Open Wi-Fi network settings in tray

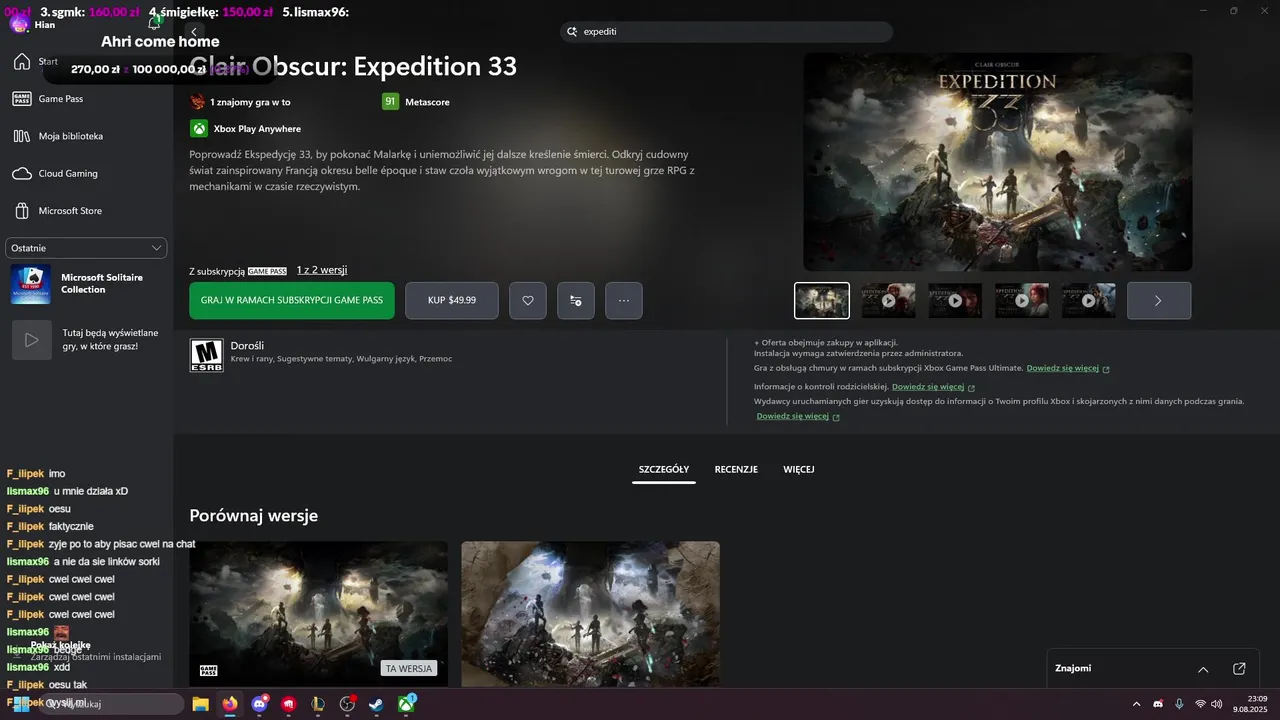coord(1200,704)
